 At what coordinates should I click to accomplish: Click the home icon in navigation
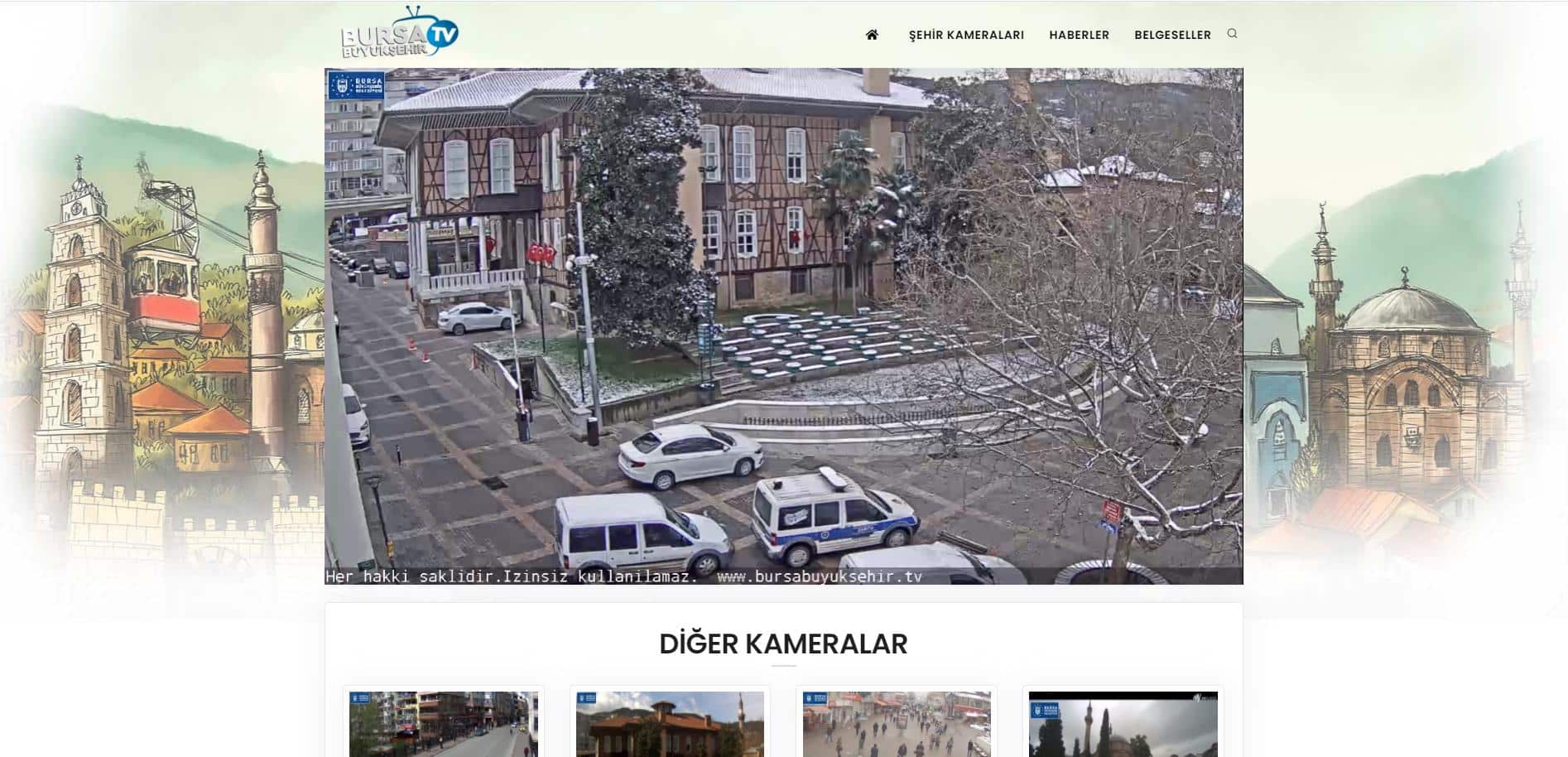[872, 35]
